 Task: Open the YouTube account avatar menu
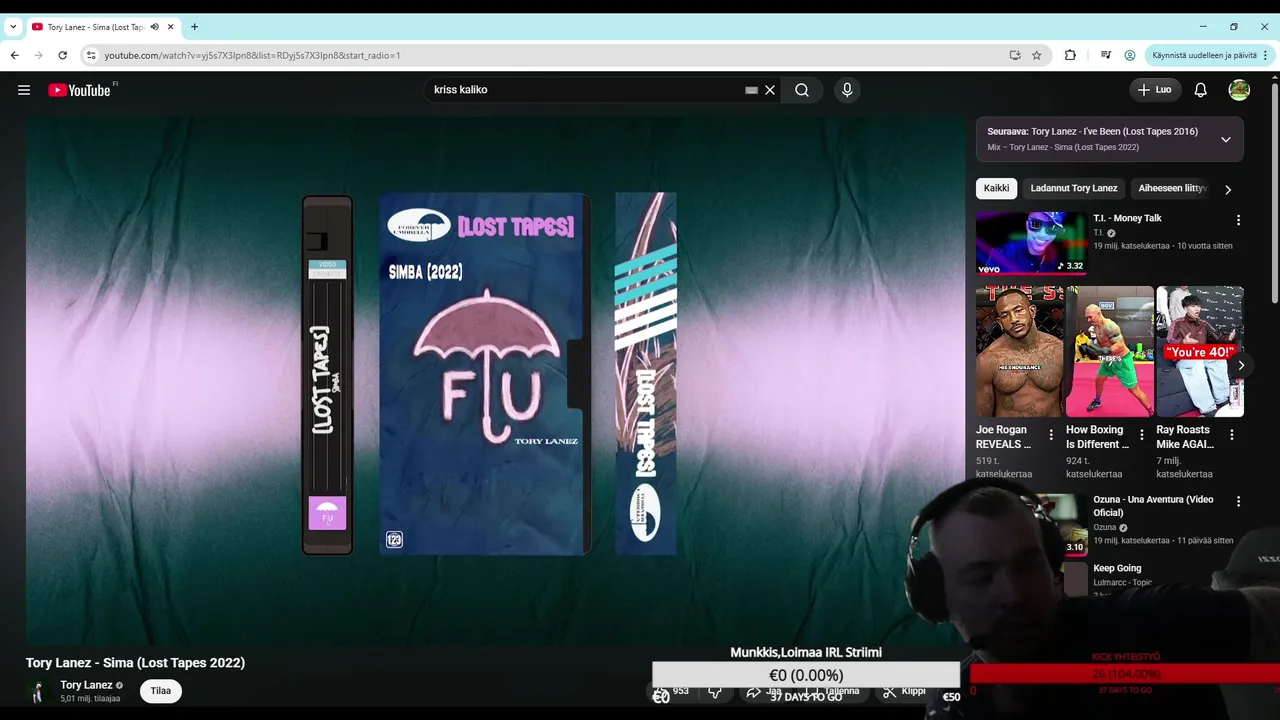1239,90
